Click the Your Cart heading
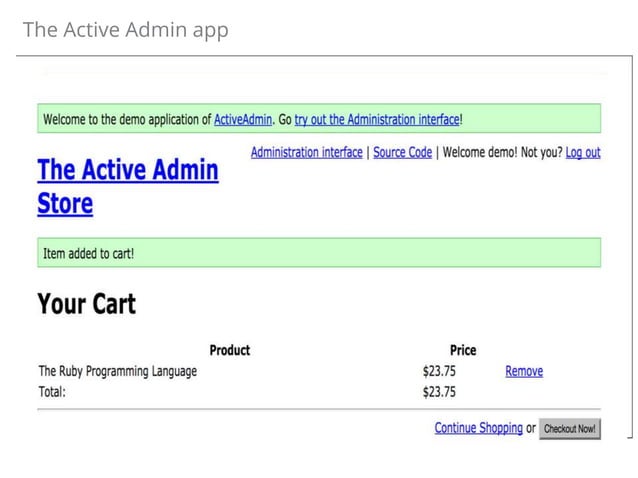The height and width of the screenshot is (478, 638). coord(87,304)
